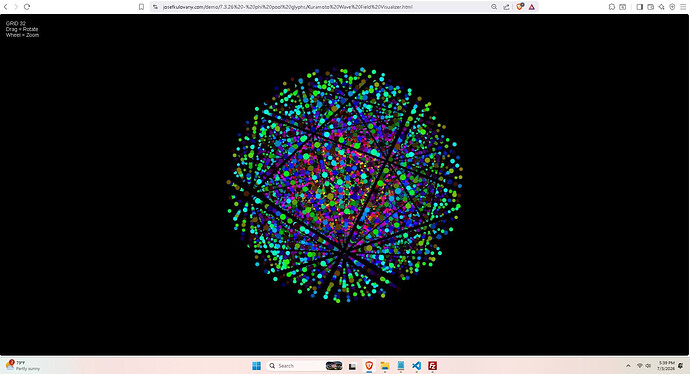Open the Windows Start menu
This screenshot has height=374, width=690.
[x=256, y=366]
